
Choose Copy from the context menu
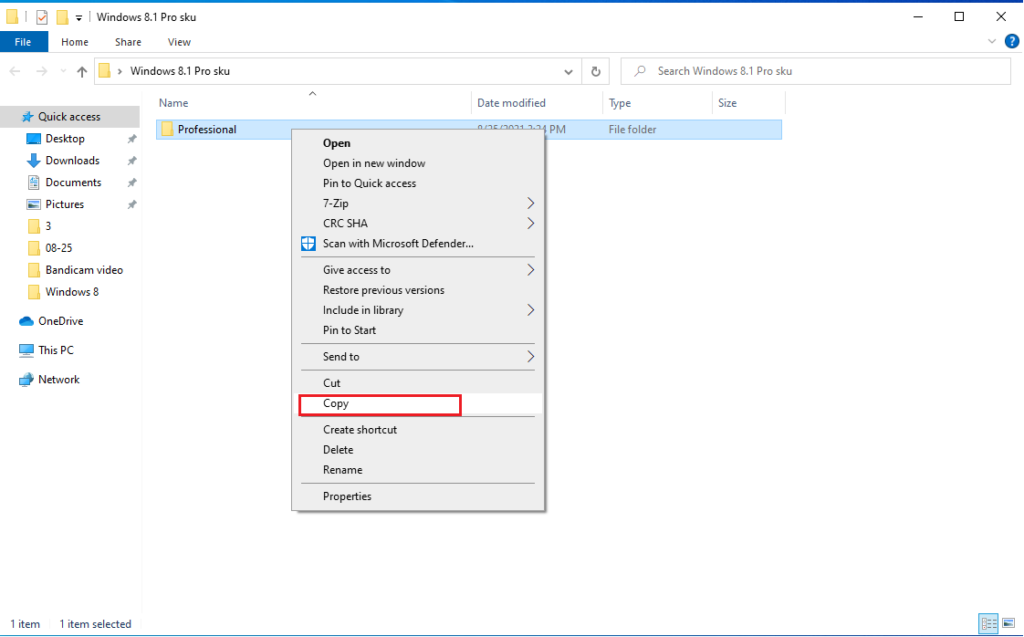coord(336,404)
